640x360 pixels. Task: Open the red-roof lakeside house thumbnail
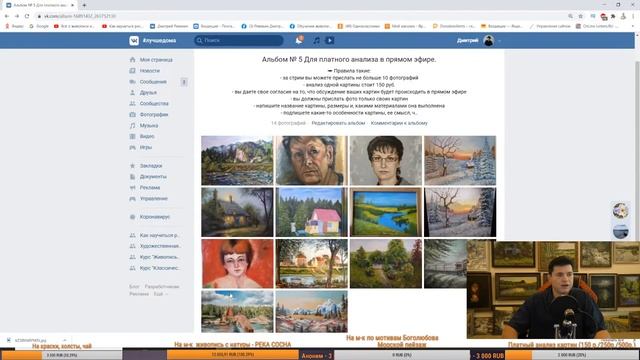[x=237, y=311]
